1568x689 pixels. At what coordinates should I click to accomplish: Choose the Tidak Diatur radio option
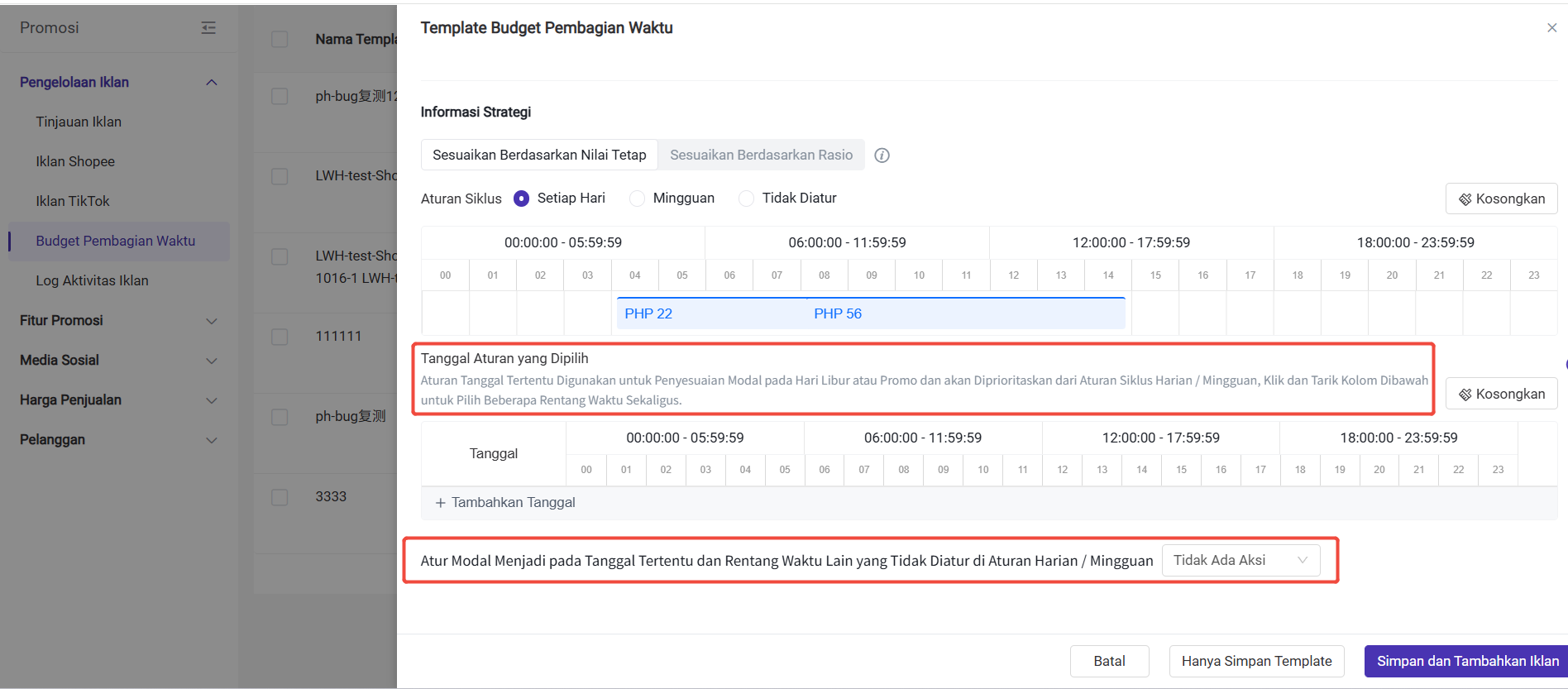[747, 199]
